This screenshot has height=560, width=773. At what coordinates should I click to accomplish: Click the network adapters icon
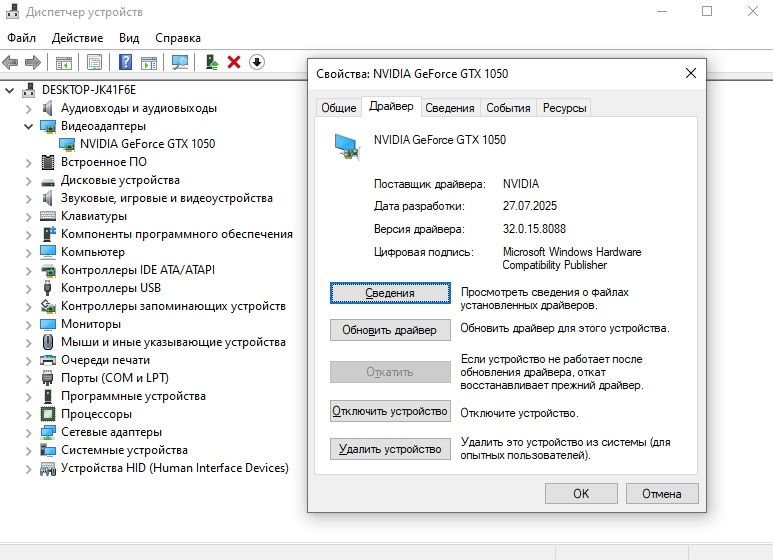click(48, 432)
